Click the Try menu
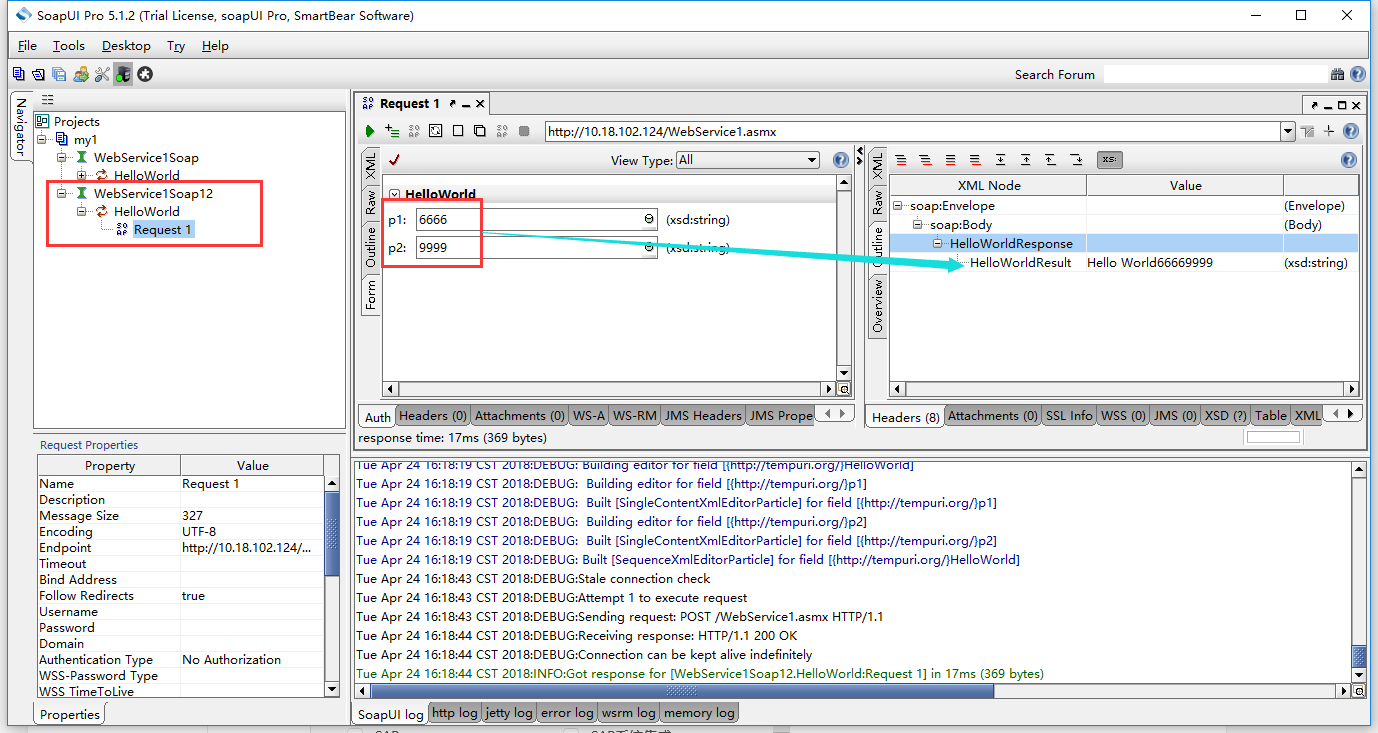Screen dimensions: 1378x733 point(176,46)
